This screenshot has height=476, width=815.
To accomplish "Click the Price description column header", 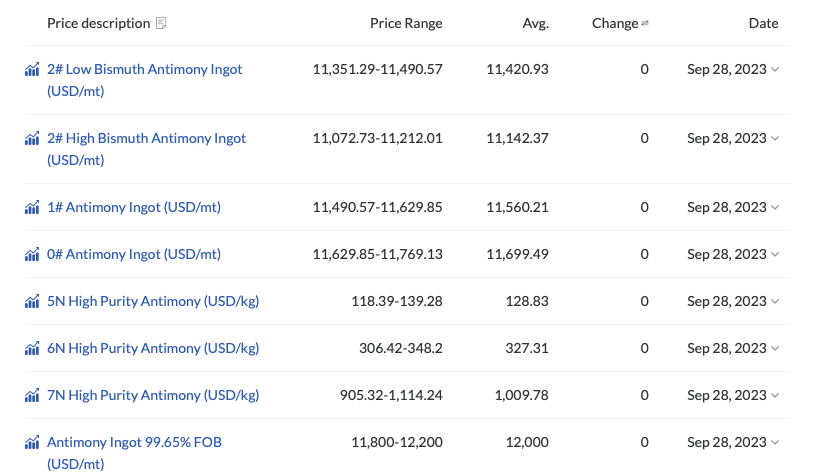I will [x=98, y=24].
